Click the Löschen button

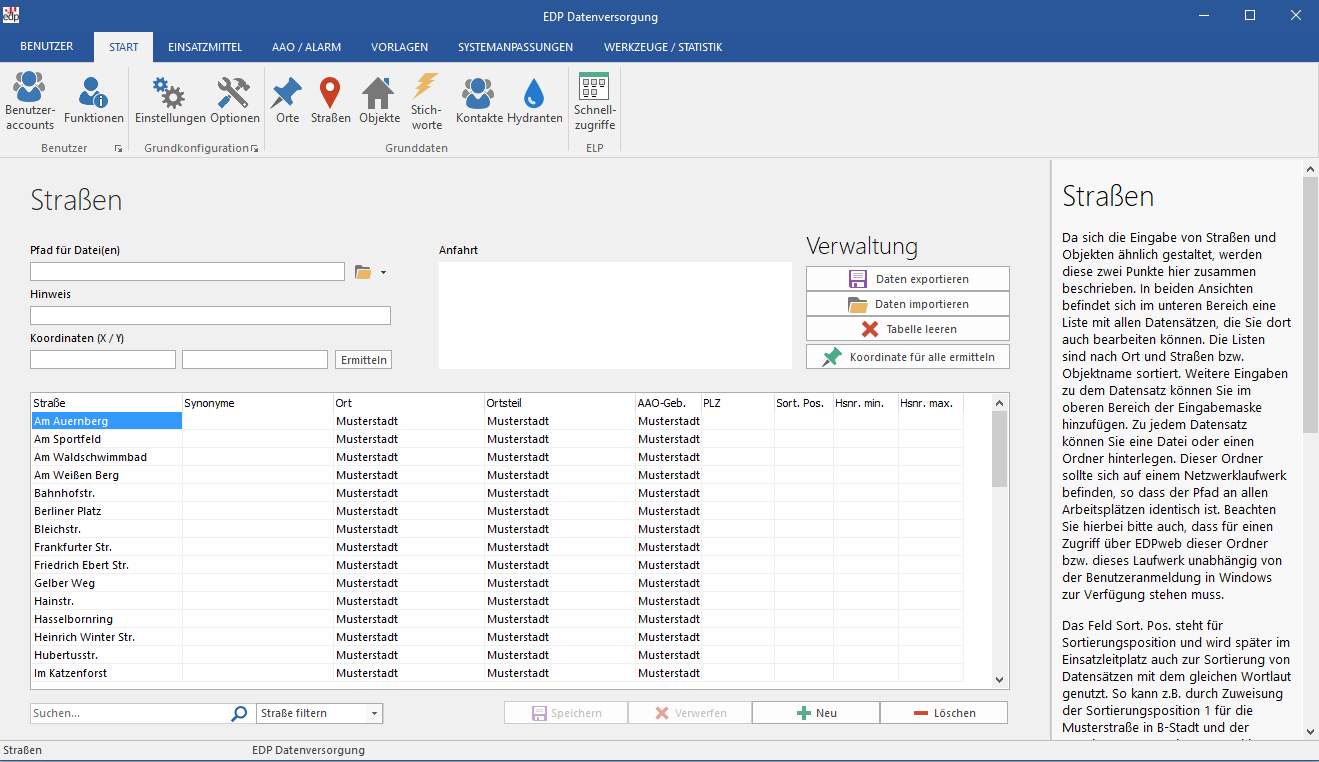(943, 713)
